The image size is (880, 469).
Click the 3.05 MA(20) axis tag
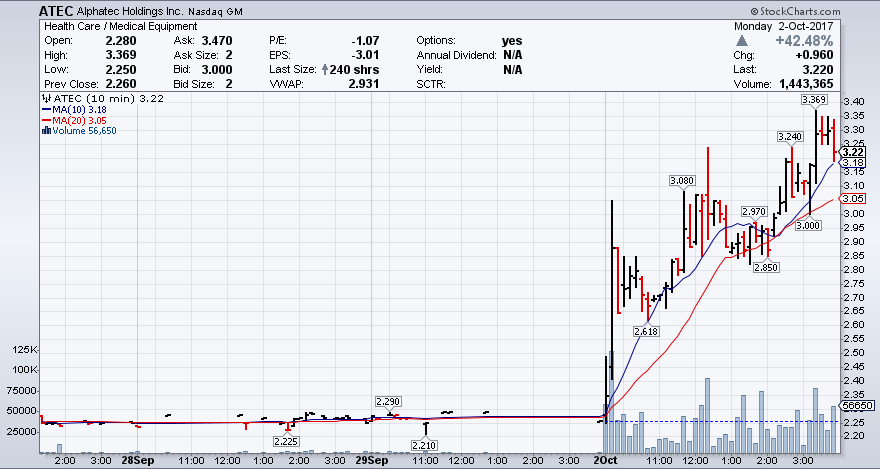coord(852,199)
